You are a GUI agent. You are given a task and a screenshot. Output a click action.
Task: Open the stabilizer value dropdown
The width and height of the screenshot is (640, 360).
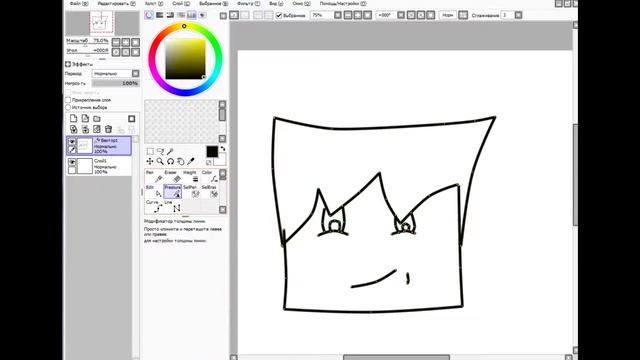point(518,15)
